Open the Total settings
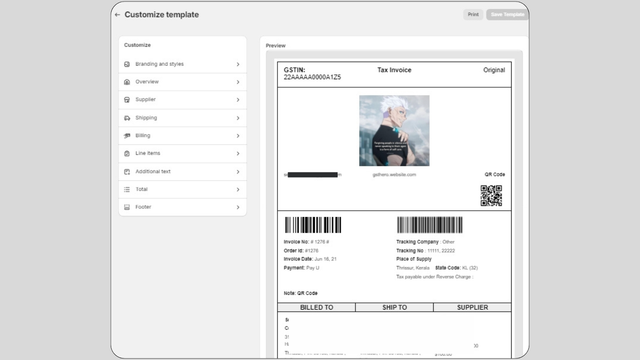This screenshot has width=640, height=360. point(182,189)
